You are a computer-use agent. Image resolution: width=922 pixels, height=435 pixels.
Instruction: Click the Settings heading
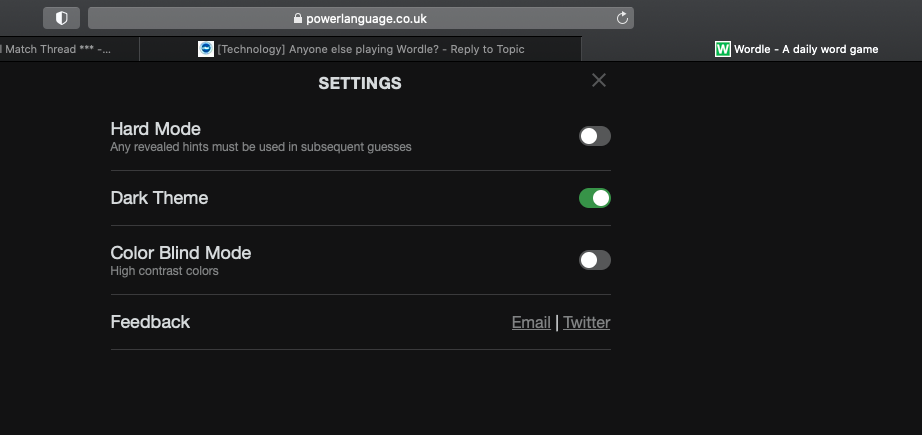coord(360,83)
